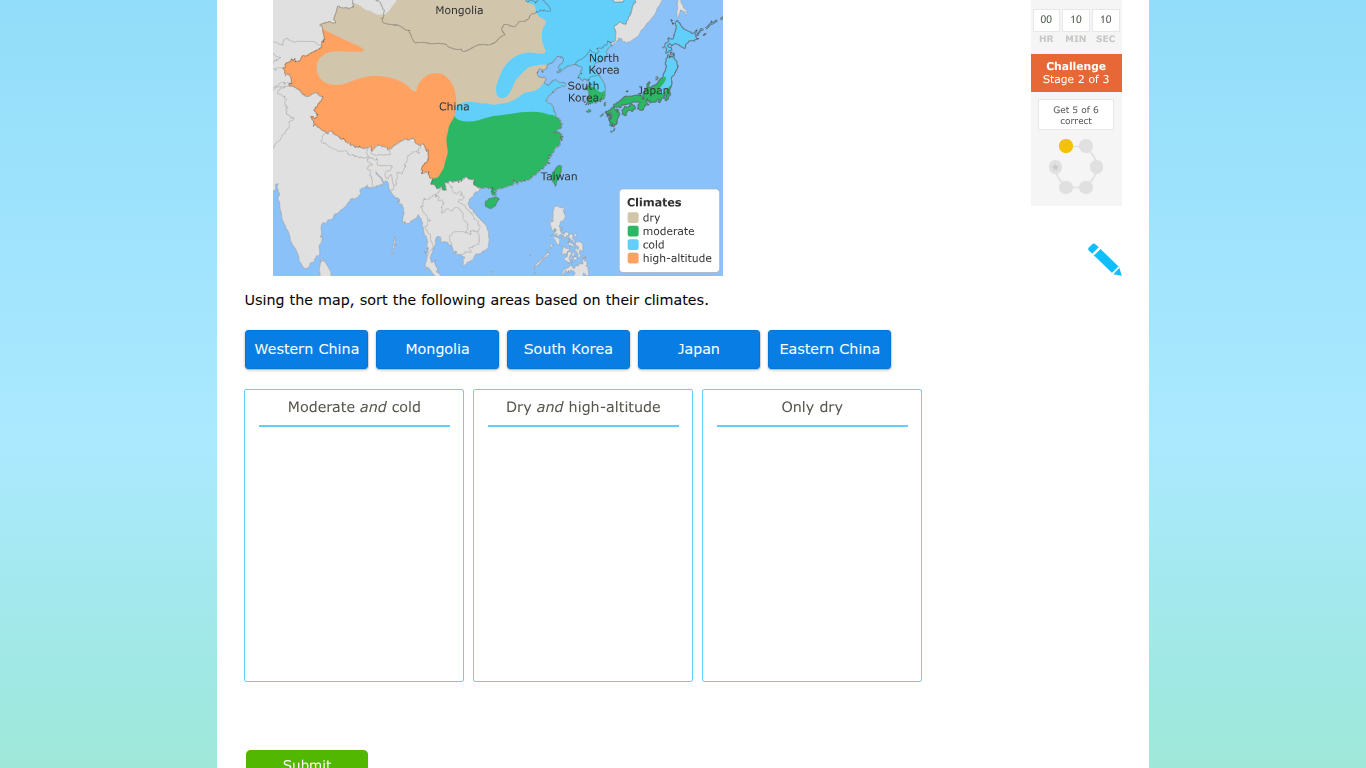This screenshot has width=1366, height=768.
Task: Click the moderate climate legend swatch
Action: point(634,231)
